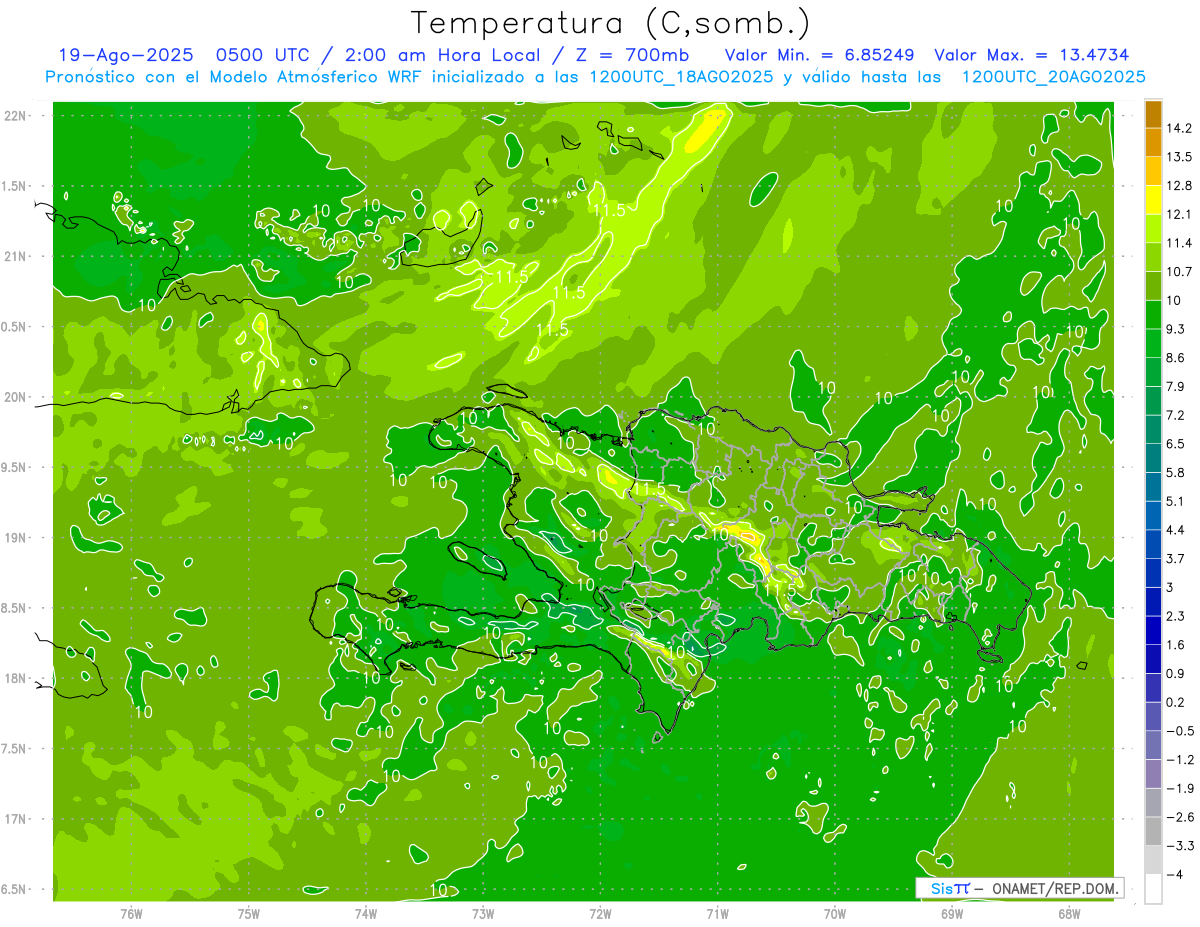This screenshot has height=927, width=1200.
Task: Click the legend swatch between 7.9 and 8.6
Action: pyautogui.click(x=1154, y=372)
